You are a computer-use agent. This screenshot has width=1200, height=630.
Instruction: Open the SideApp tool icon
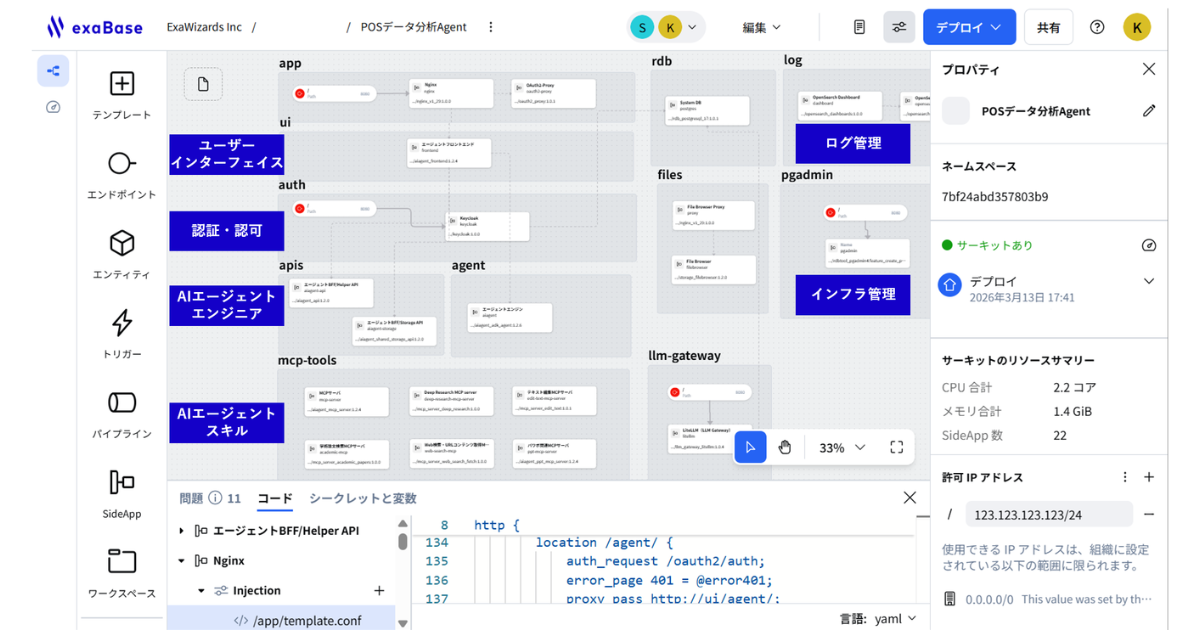[121, 483]
